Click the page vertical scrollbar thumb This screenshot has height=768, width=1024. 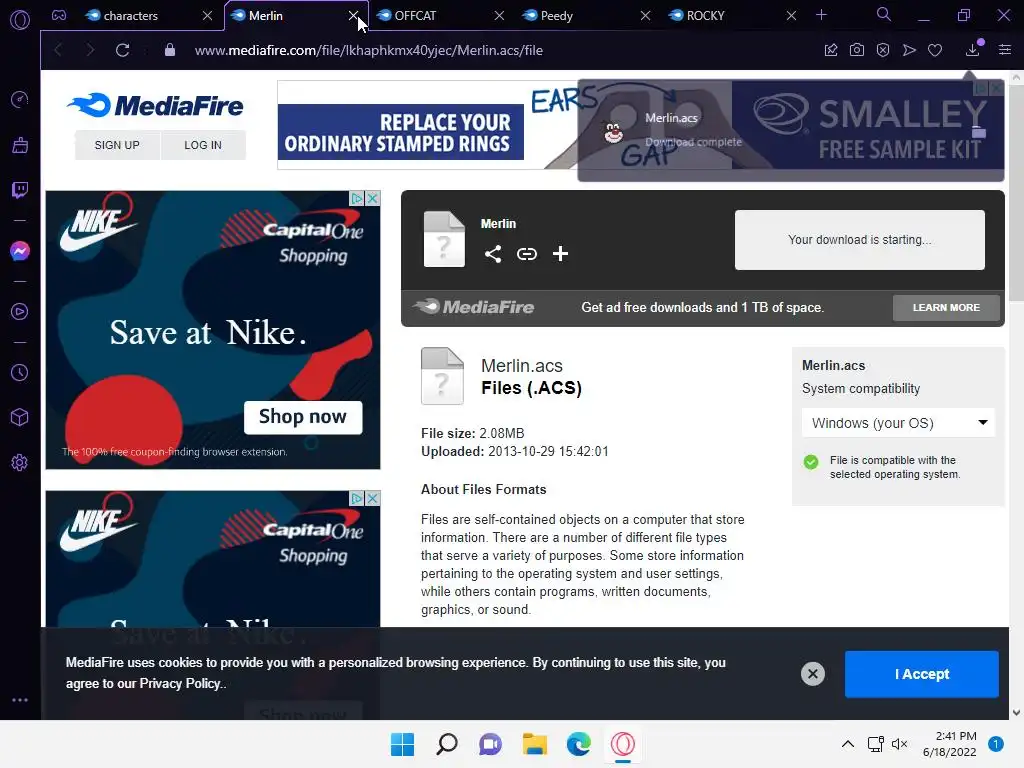(x=1016, y=193)
